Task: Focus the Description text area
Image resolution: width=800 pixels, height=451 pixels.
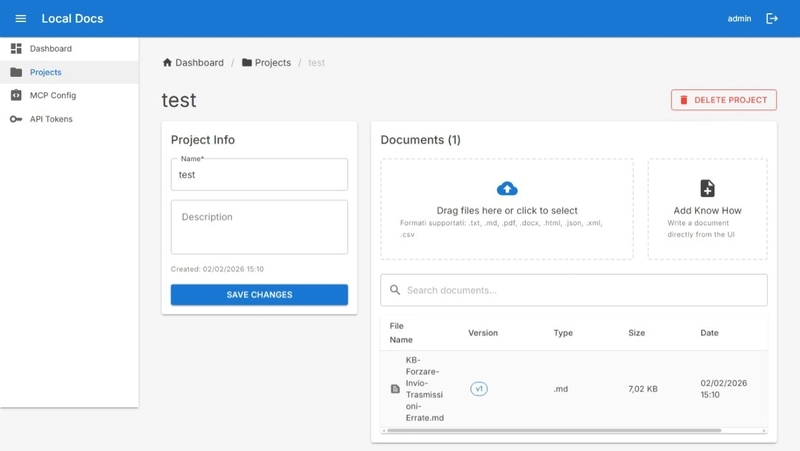Action: [259, 227]
